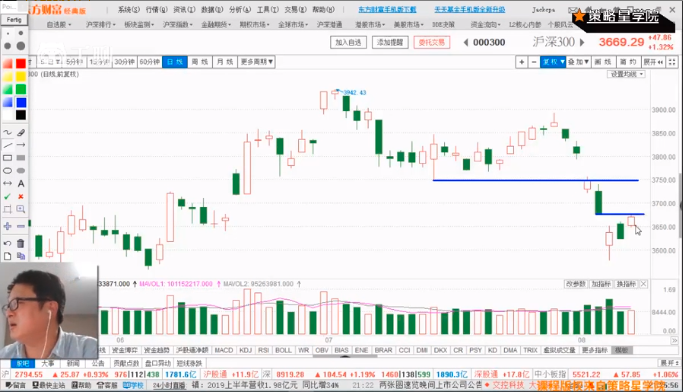Select the outlined rectangle tool
Image resolution: width=683 pixels, height=392 pixels.
coord(7,158)
